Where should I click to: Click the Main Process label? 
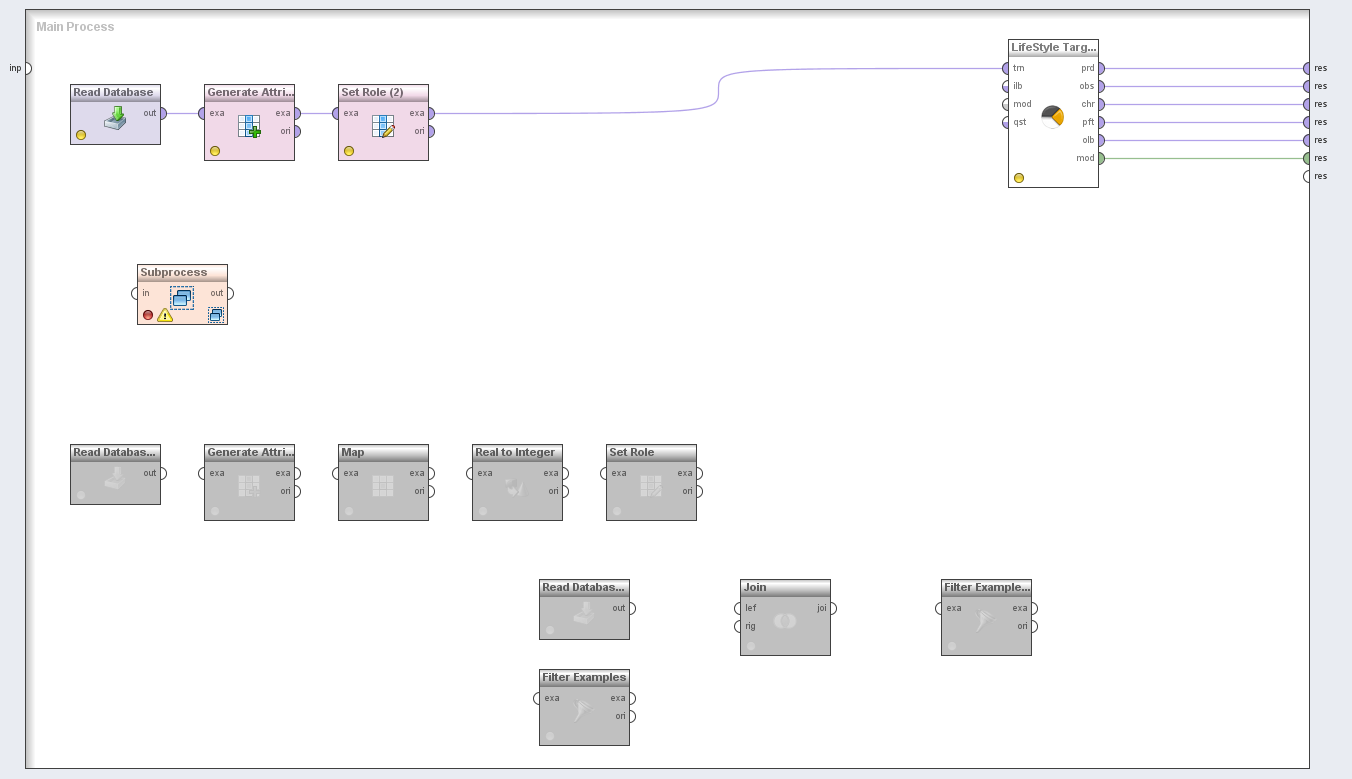pos(75,27)
